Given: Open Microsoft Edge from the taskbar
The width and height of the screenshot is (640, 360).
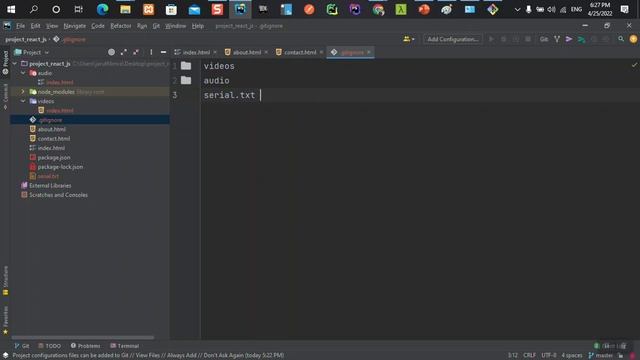Looking at the screenshot, I should pyautogui.click(x=102, y=9).
